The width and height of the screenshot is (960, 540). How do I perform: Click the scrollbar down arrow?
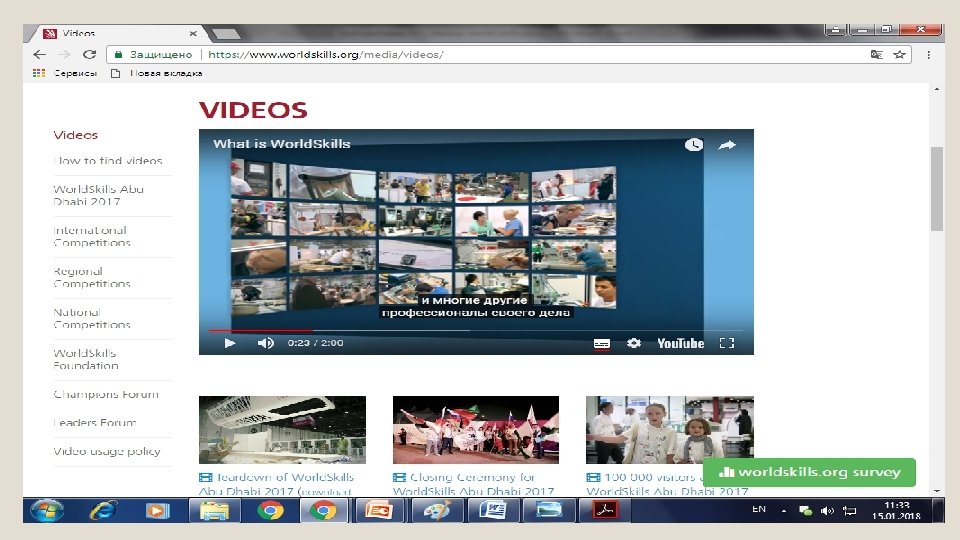tap(937, 490)
